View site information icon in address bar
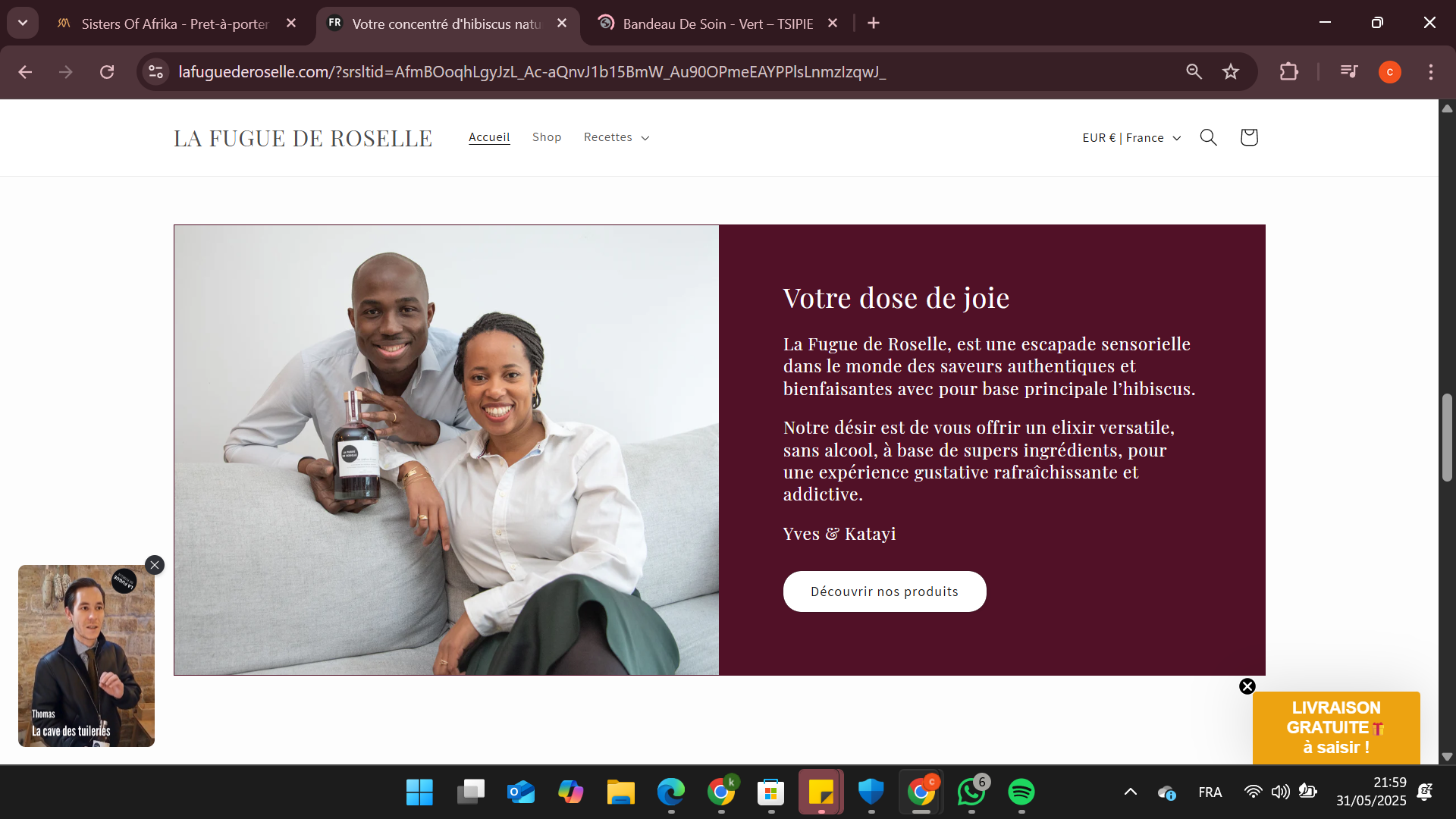1456x819 pixels. (x=155, y=72)
